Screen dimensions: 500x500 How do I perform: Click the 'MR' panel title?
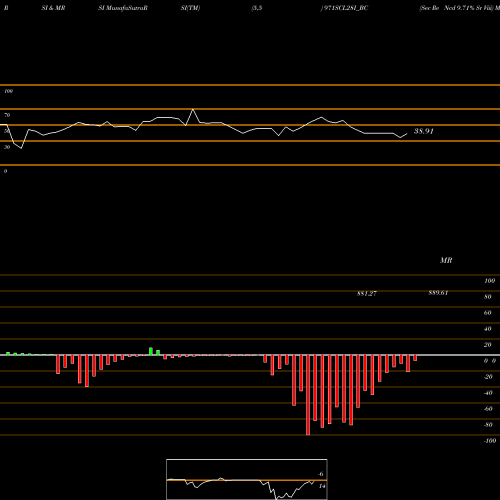[446, 260]
